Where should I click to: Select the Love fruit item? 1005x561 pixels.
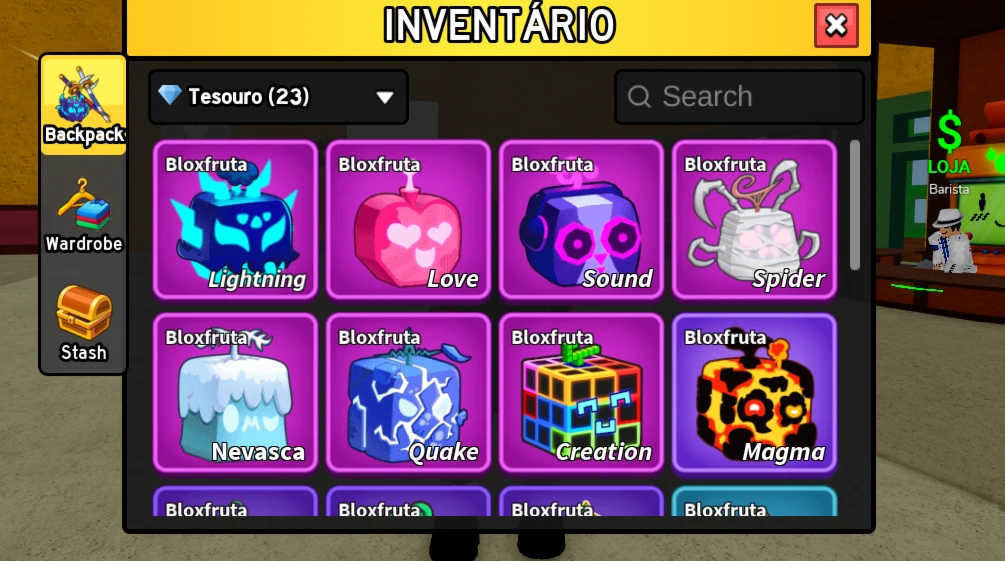(408, 220)
